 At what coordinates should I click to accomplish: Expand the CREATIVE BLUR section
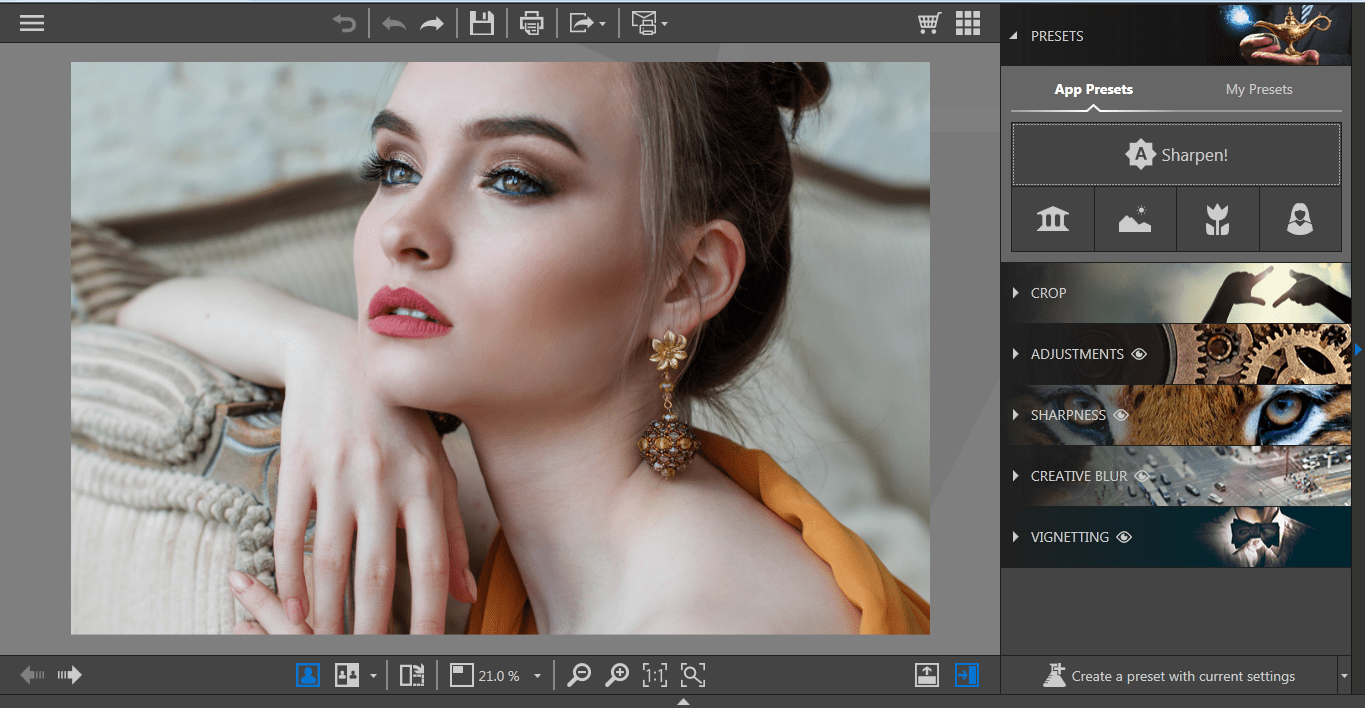pyautogui.click(x=1016, y=476)
